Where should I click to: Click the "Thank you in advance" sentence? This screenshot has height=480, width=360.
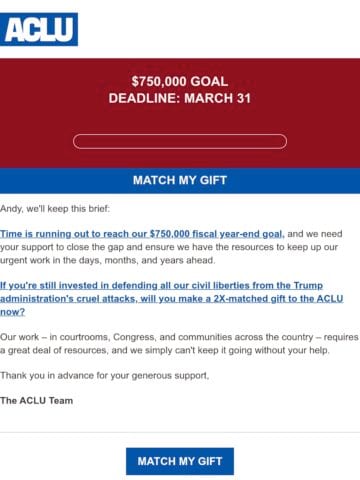(x=105, y=376)
